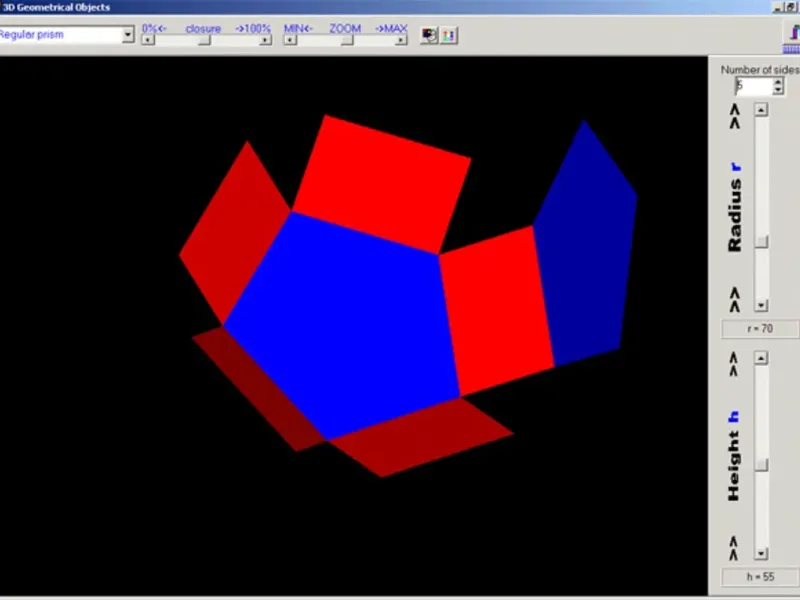Click the Radius scrollbar's bottom arrow
The width and height of the screenshot is (800, 600).
[761, 305]
